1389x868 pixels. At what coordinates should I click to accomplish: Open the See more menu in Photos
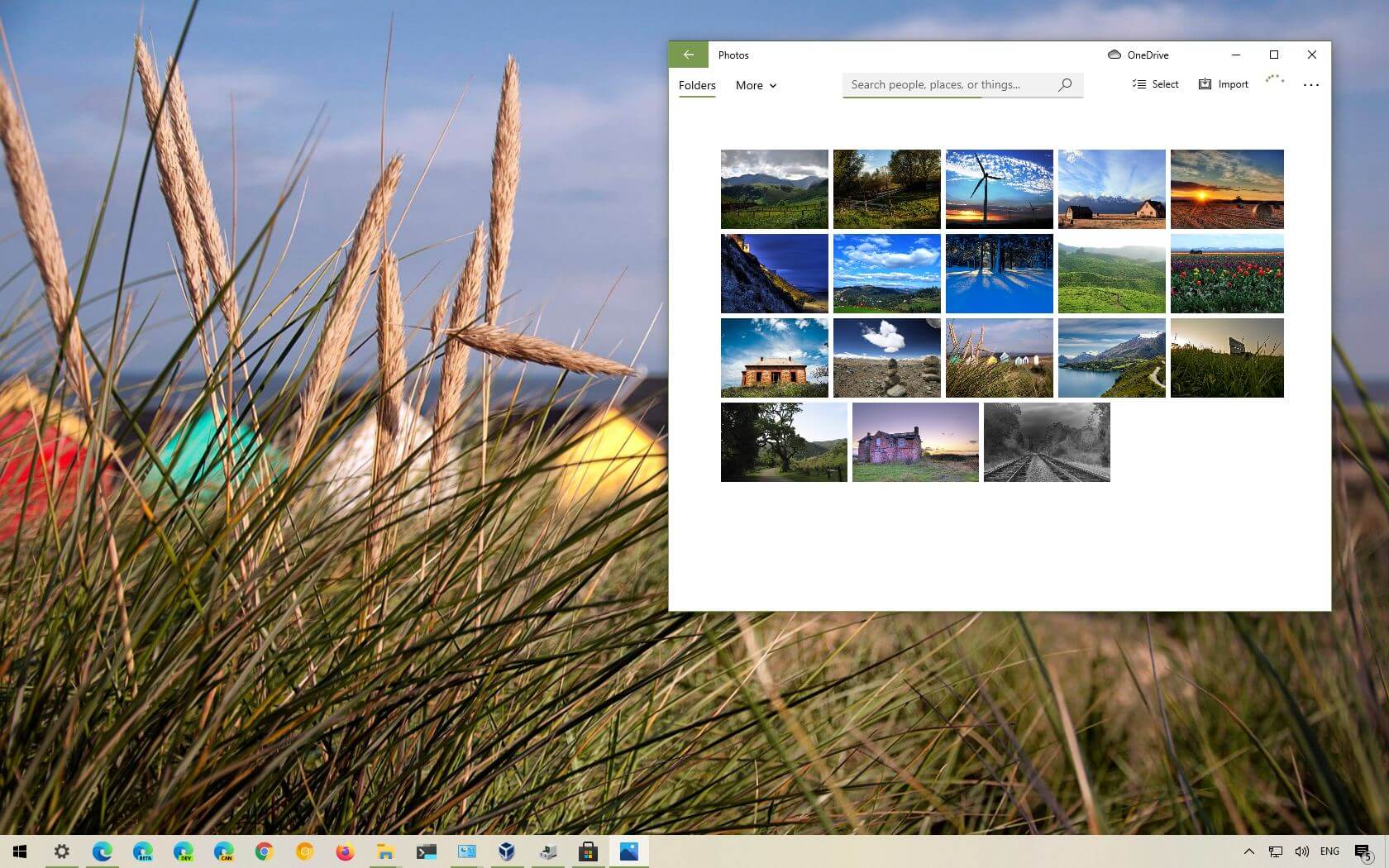tap(1311, 84)
